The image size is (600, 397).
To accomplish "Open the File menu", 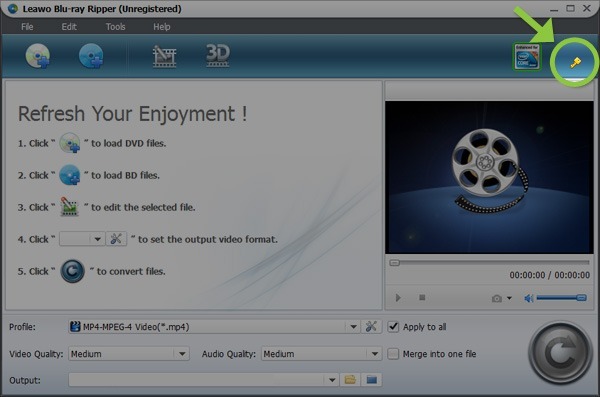I will [27, 27].
